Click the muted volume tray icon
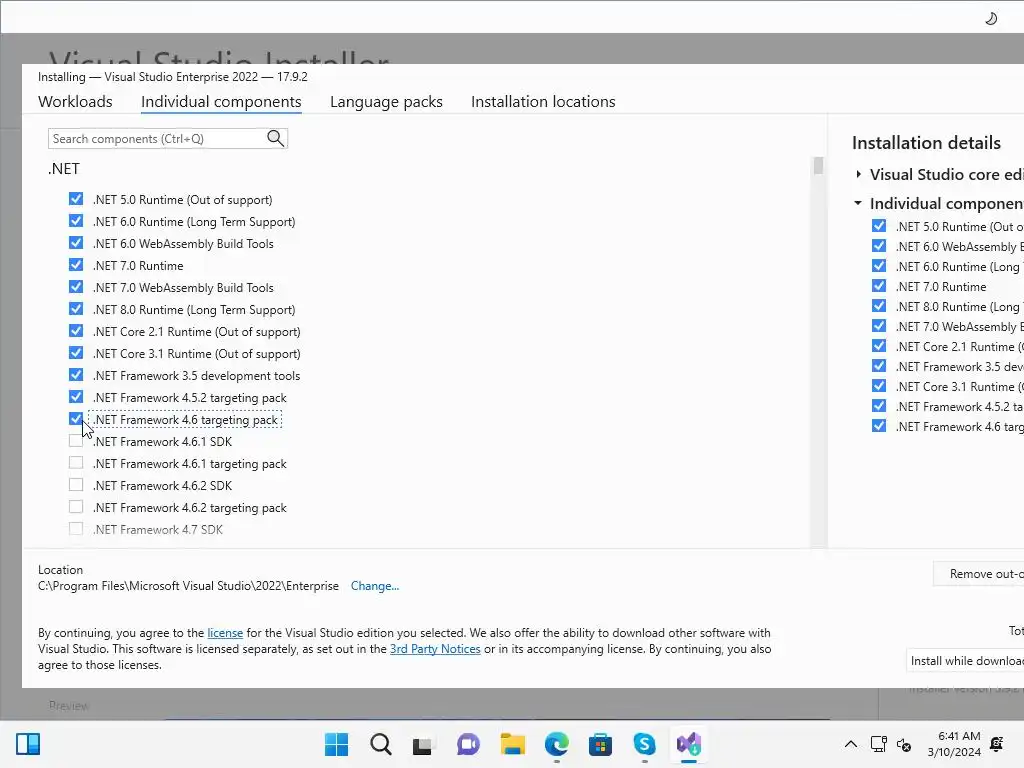The height and width of the screenshot is (768, 1024). pos(904,744)
